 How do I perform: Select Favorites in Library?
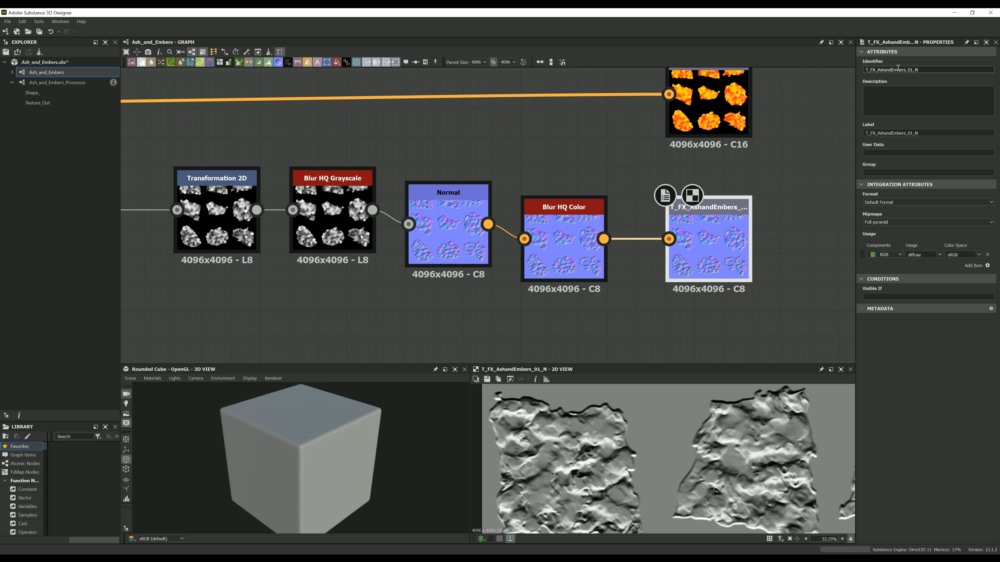[20, 447]
